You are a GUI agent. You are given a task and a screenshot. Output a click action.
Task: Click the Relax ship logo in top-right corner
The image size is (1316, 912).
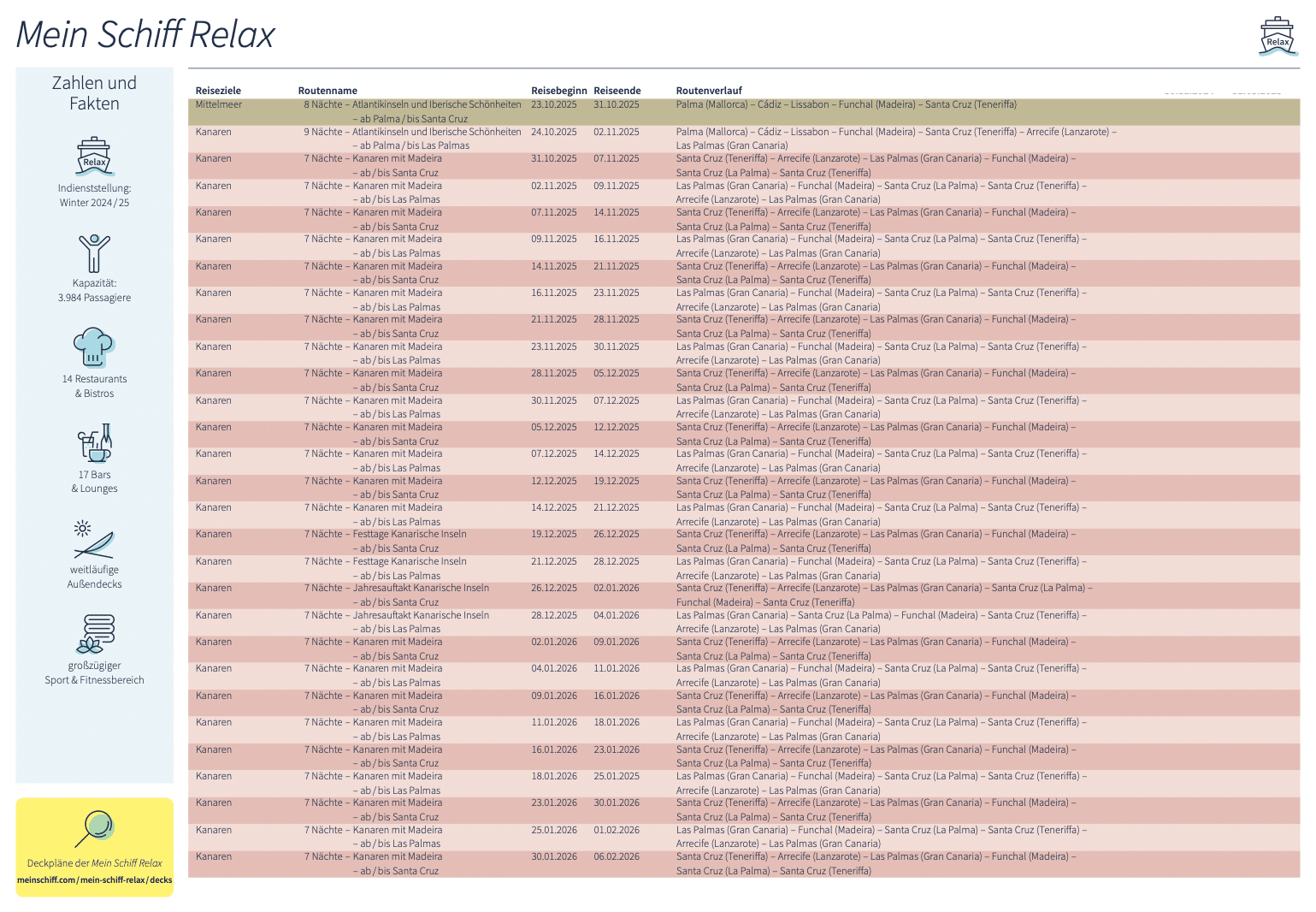1278,37
